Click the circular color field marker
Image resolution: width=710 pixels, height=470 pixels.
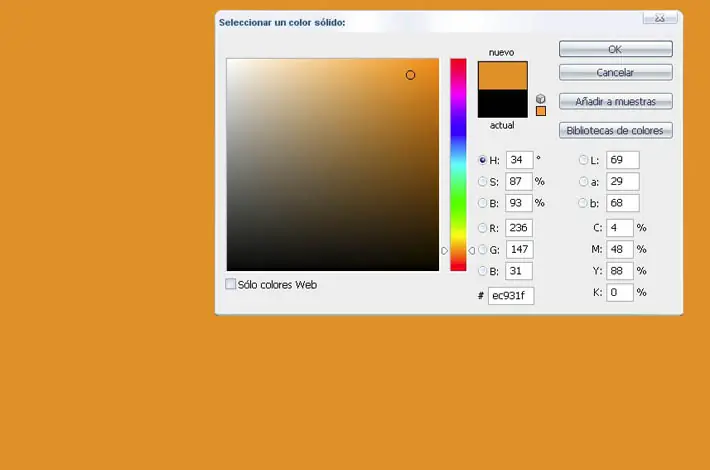coord(410,75)
